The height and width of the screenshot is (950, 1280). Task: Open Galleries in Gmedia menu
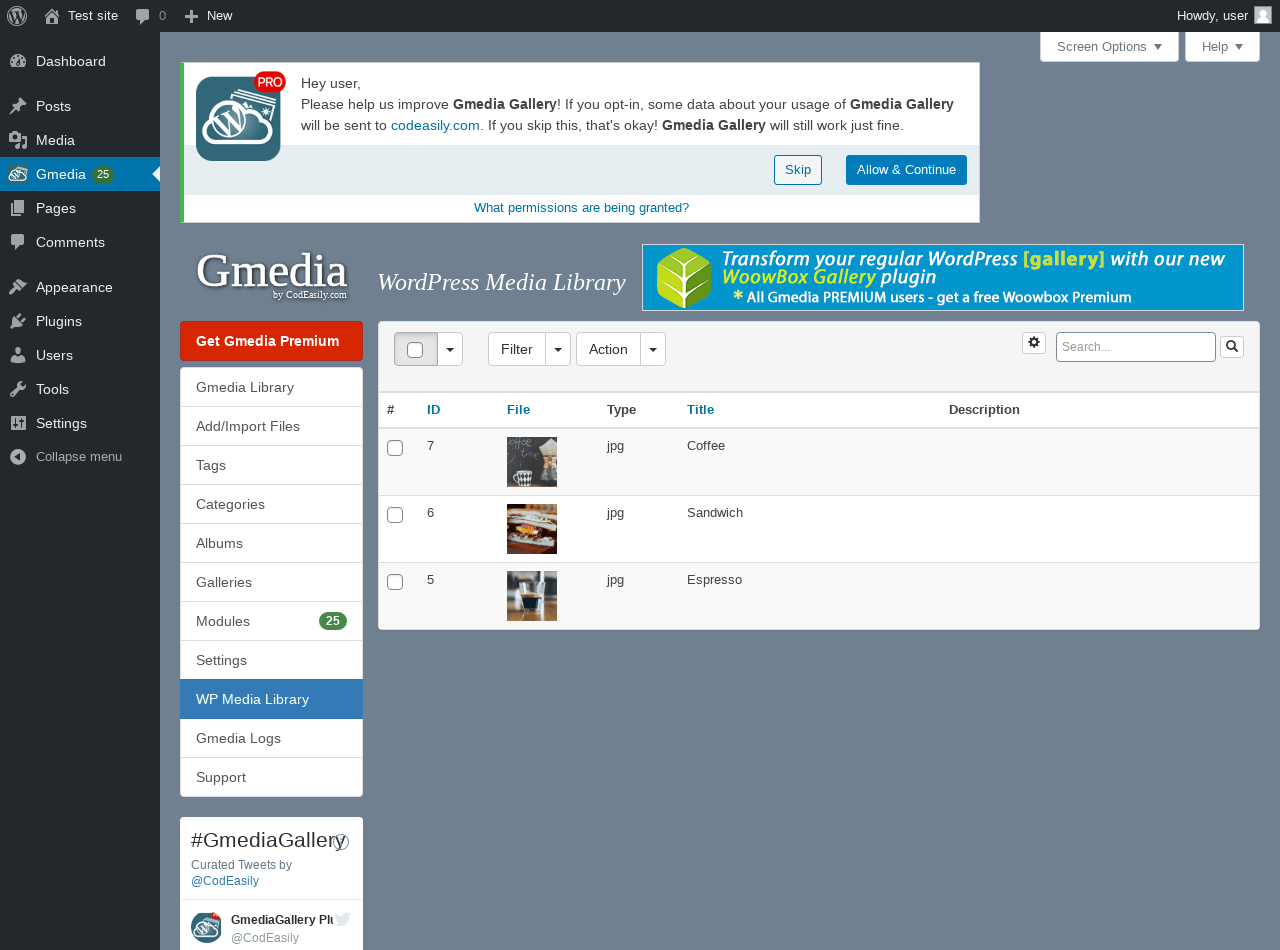pyautogui.click(x=271, y=582)
